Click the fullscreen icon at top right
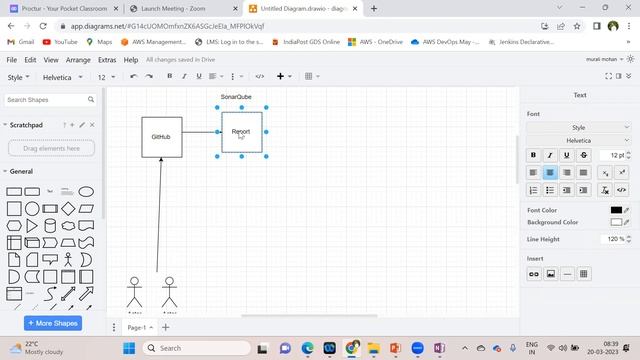 608,76
